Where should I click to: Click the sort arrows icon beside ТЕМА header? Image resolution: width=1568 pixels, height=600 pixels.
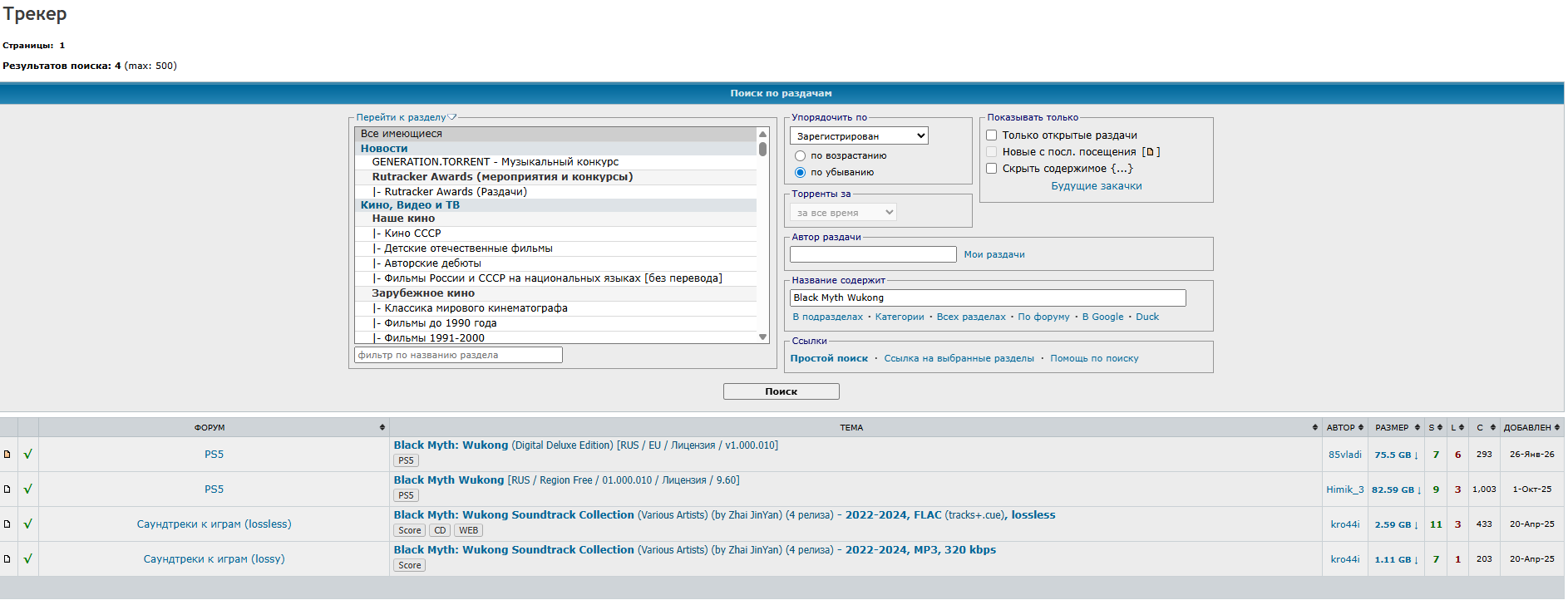click(x=1315, y=427)
